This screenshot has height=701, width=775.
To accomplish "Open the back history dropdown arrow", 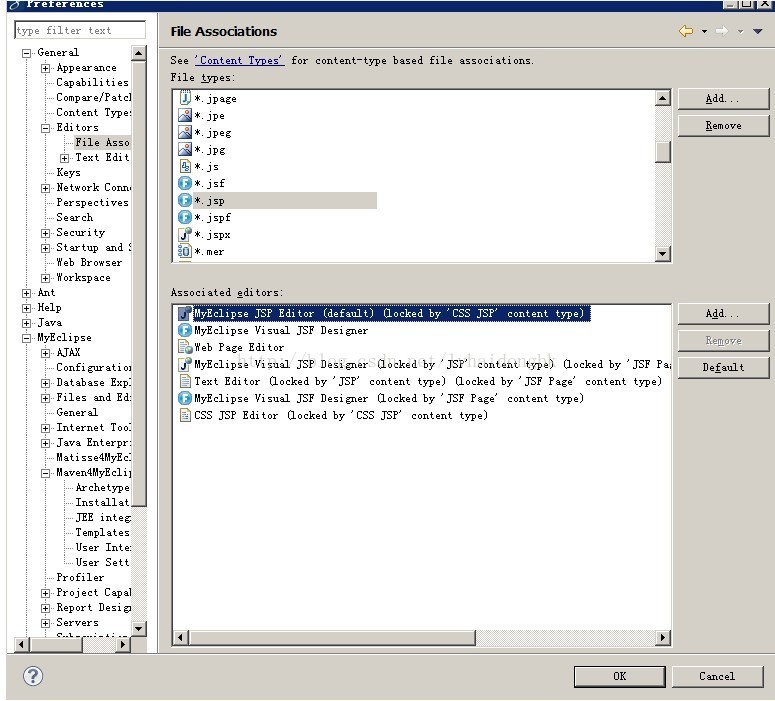I will click(x=704, y=31).
